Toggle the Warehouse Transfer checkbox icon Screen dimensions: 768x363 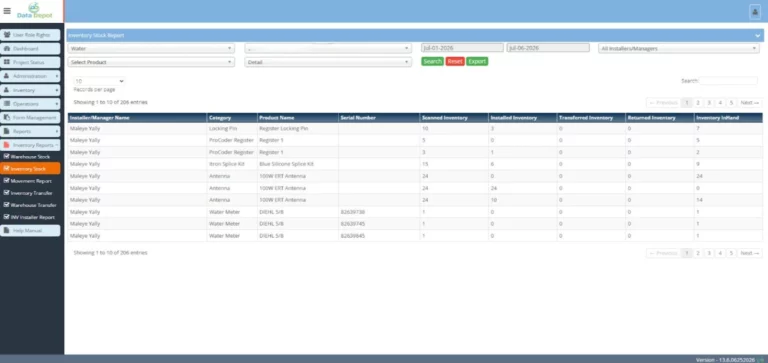point(6,205)
